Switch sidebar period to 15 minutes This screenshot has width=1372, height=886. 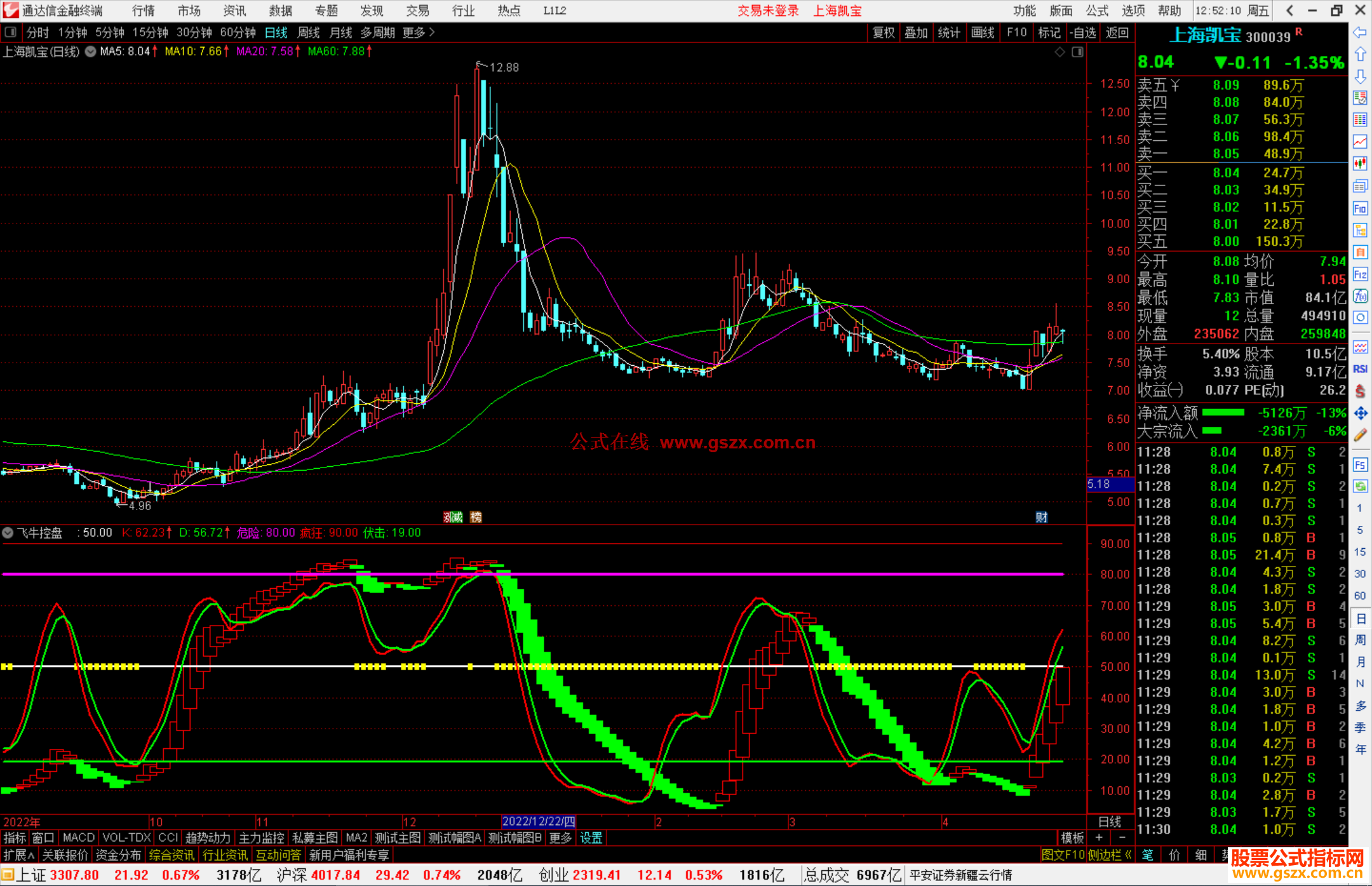click(1359, 552)
